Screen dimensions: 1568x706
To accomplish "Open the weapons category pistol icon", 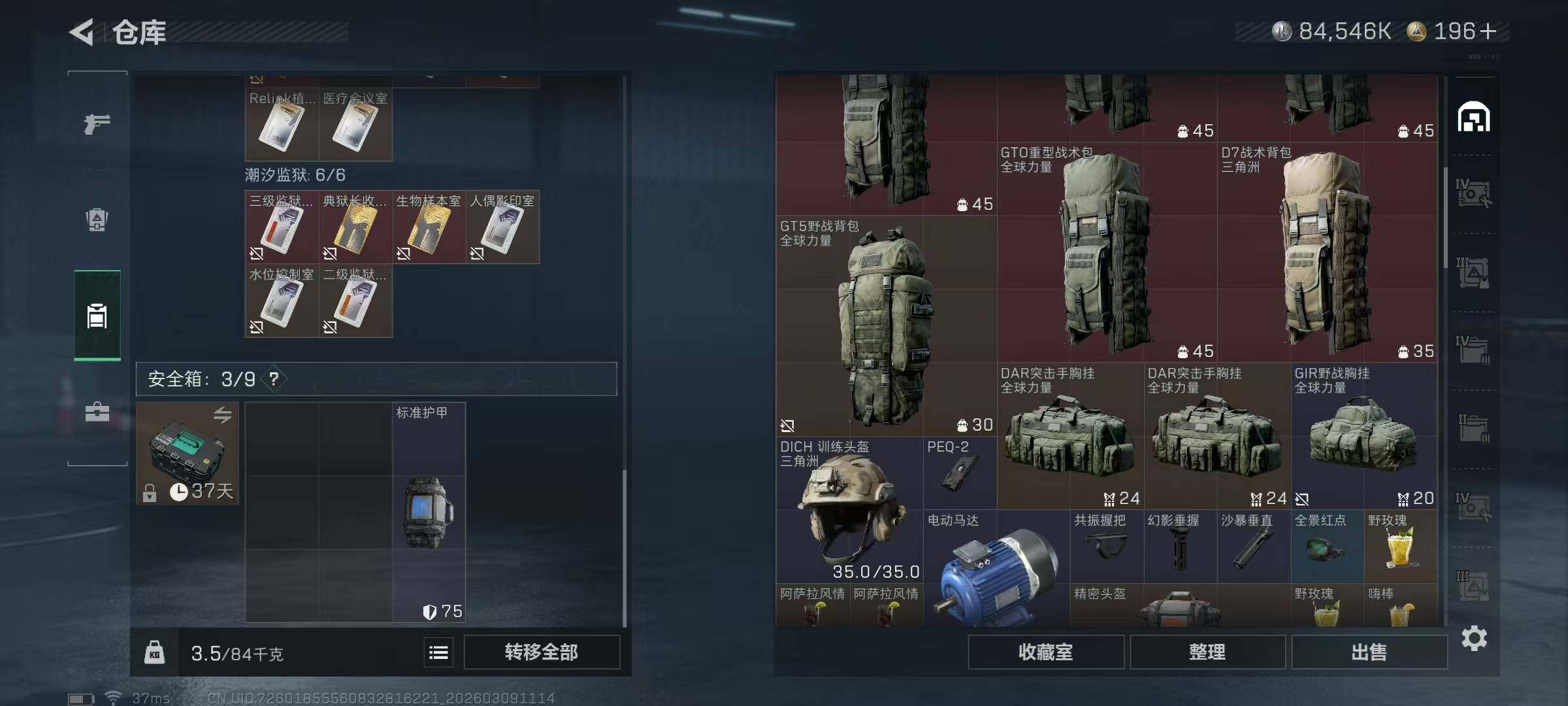I will pos(97,124).
